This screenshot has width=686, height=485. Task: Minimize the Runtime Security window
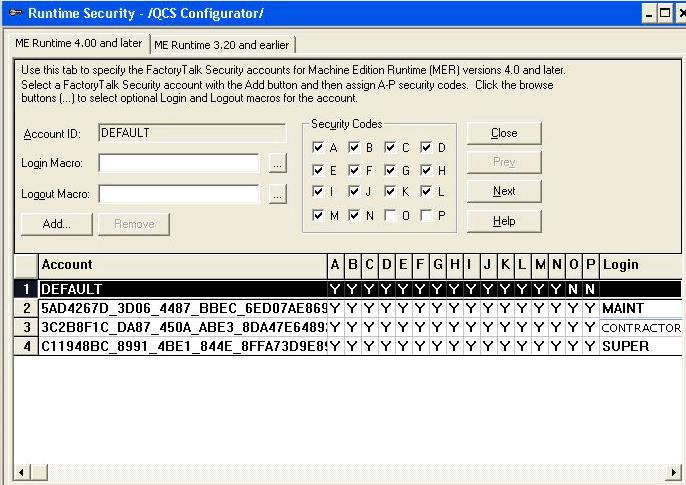[649, 14]
